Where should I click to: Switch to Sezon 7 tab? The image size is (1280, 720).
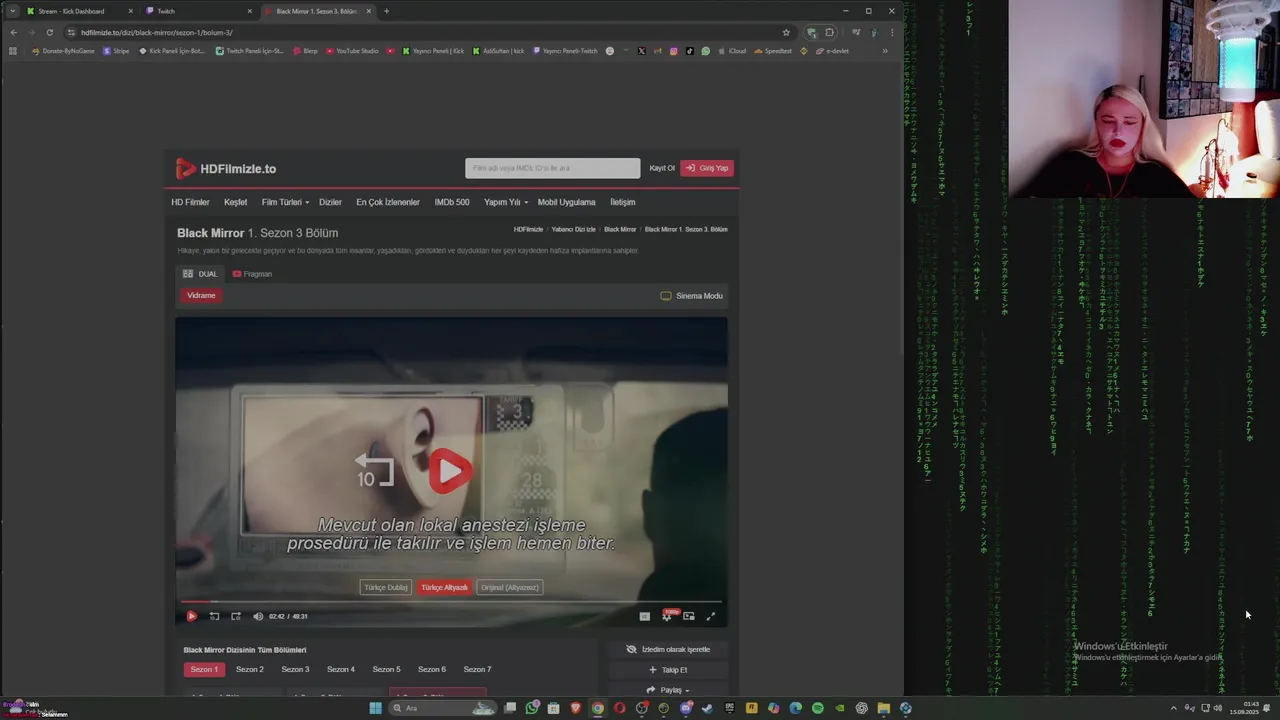pos(477,669)
